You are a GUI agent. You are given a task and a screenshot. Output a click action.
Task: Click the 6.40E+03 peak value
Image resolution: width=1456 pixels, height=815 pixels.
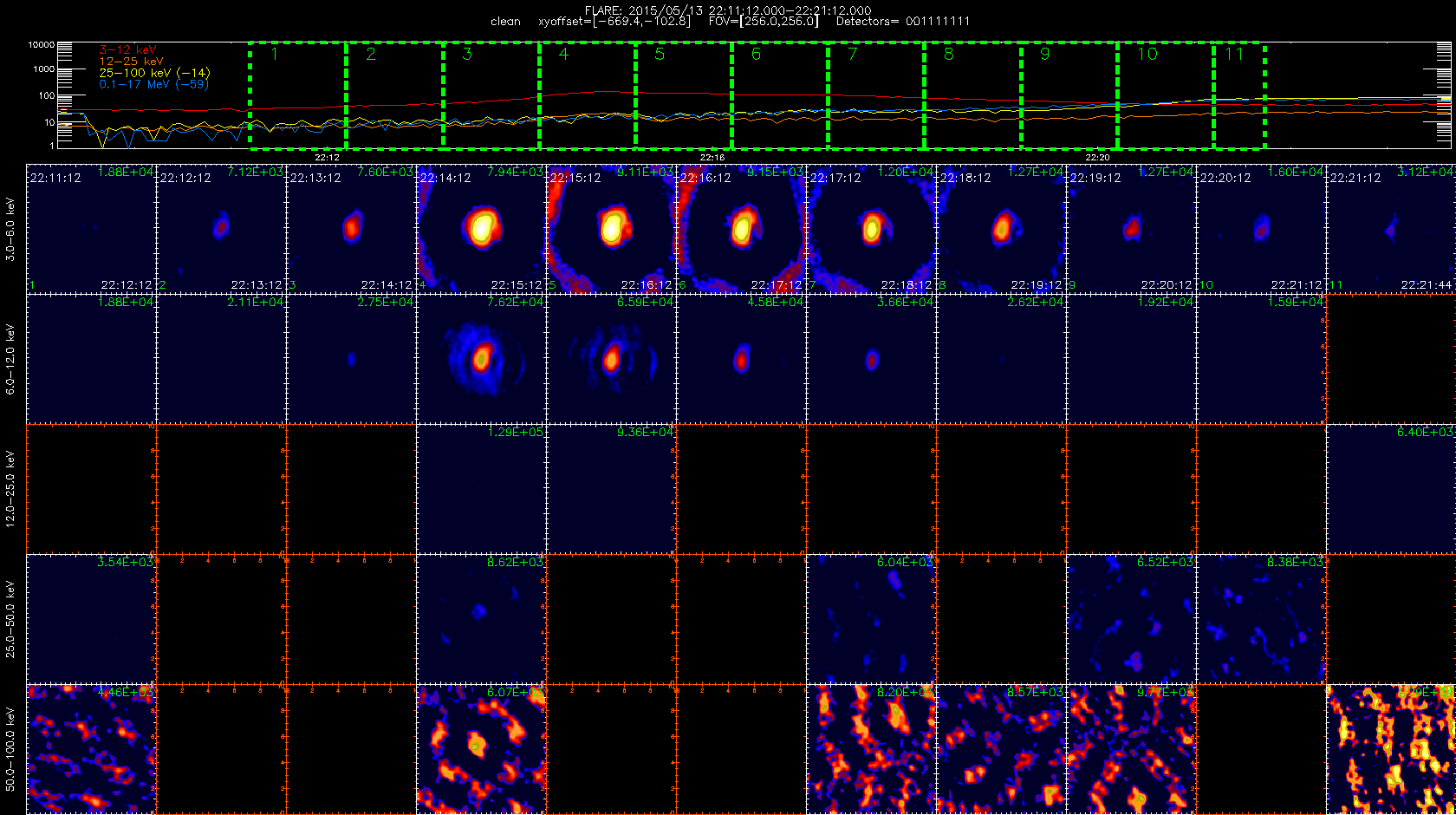point(1426,432)
